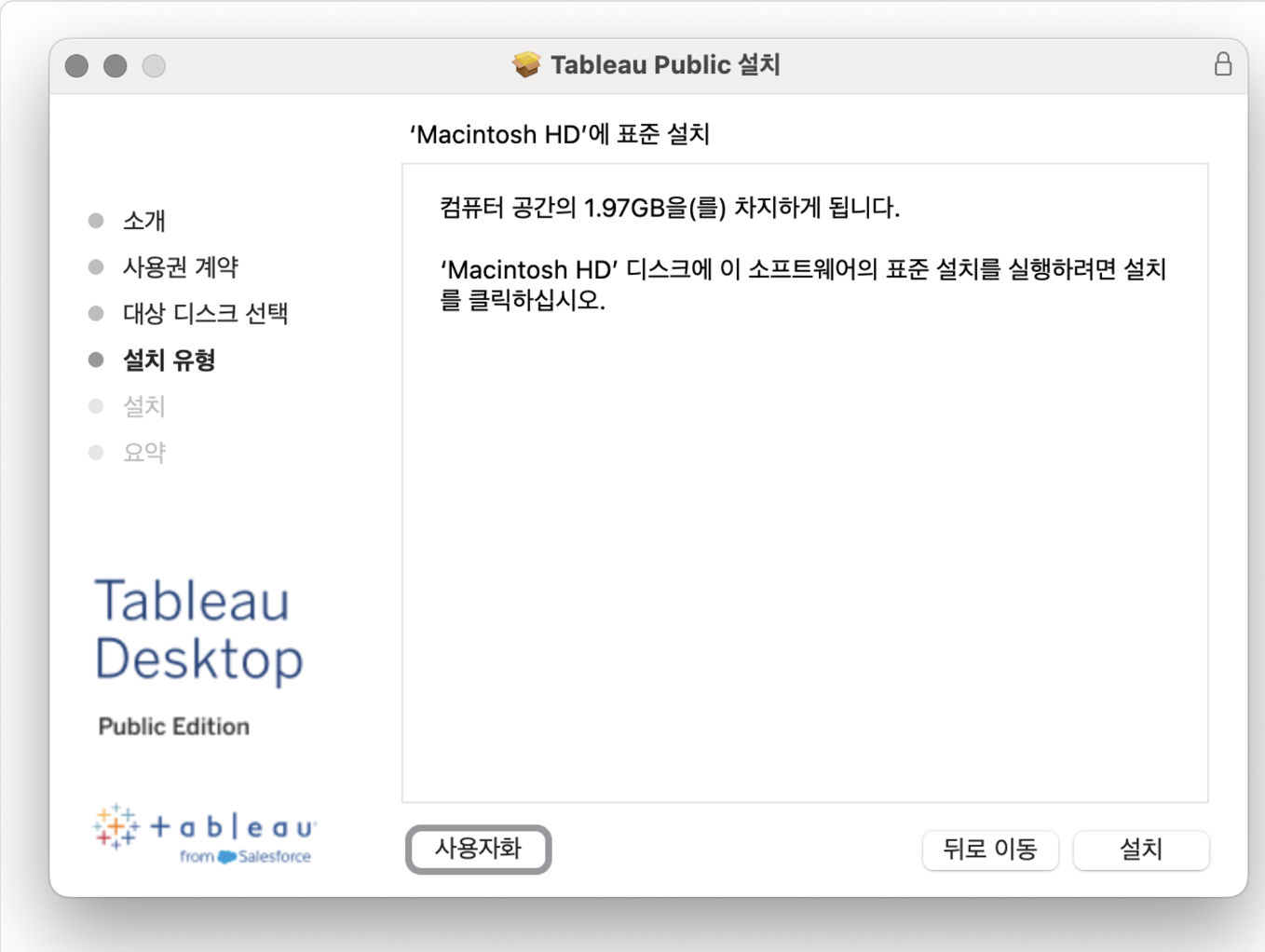Image resolution: width=1265 pixels, height=952 pixels.
Task: Click the Public Edition label
Action: pyautogui.click(x=174, y=727)
